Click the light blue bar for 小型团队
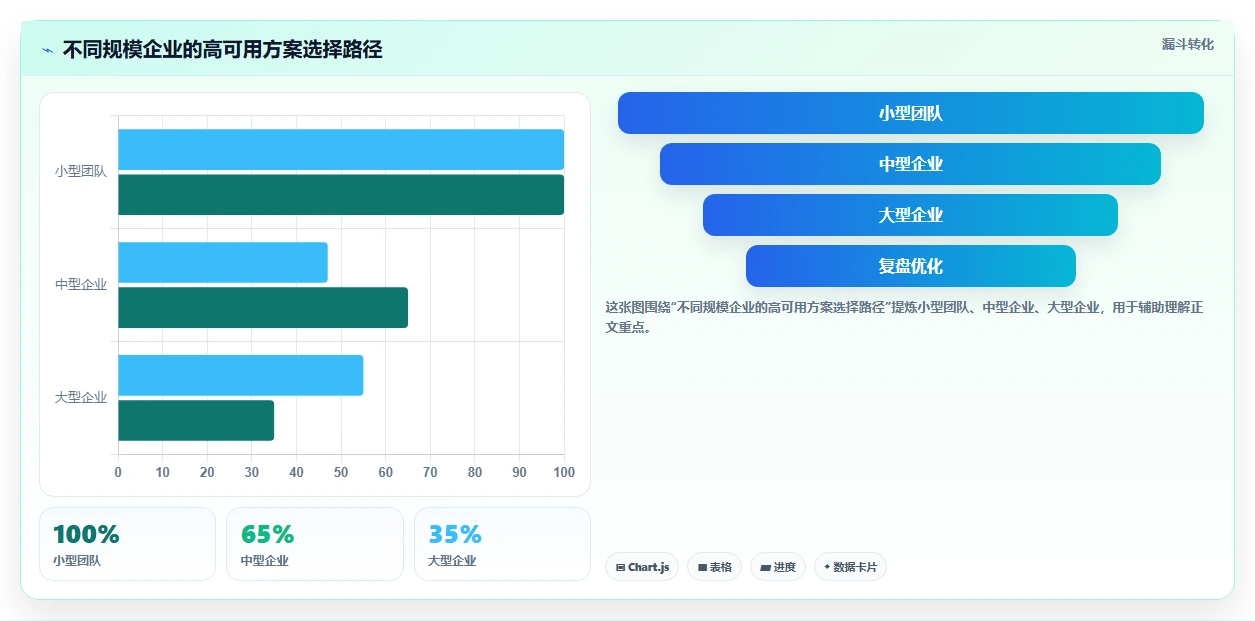Image resolution: width=1255 pixels, height=621 pixels. tap(341, 149)
